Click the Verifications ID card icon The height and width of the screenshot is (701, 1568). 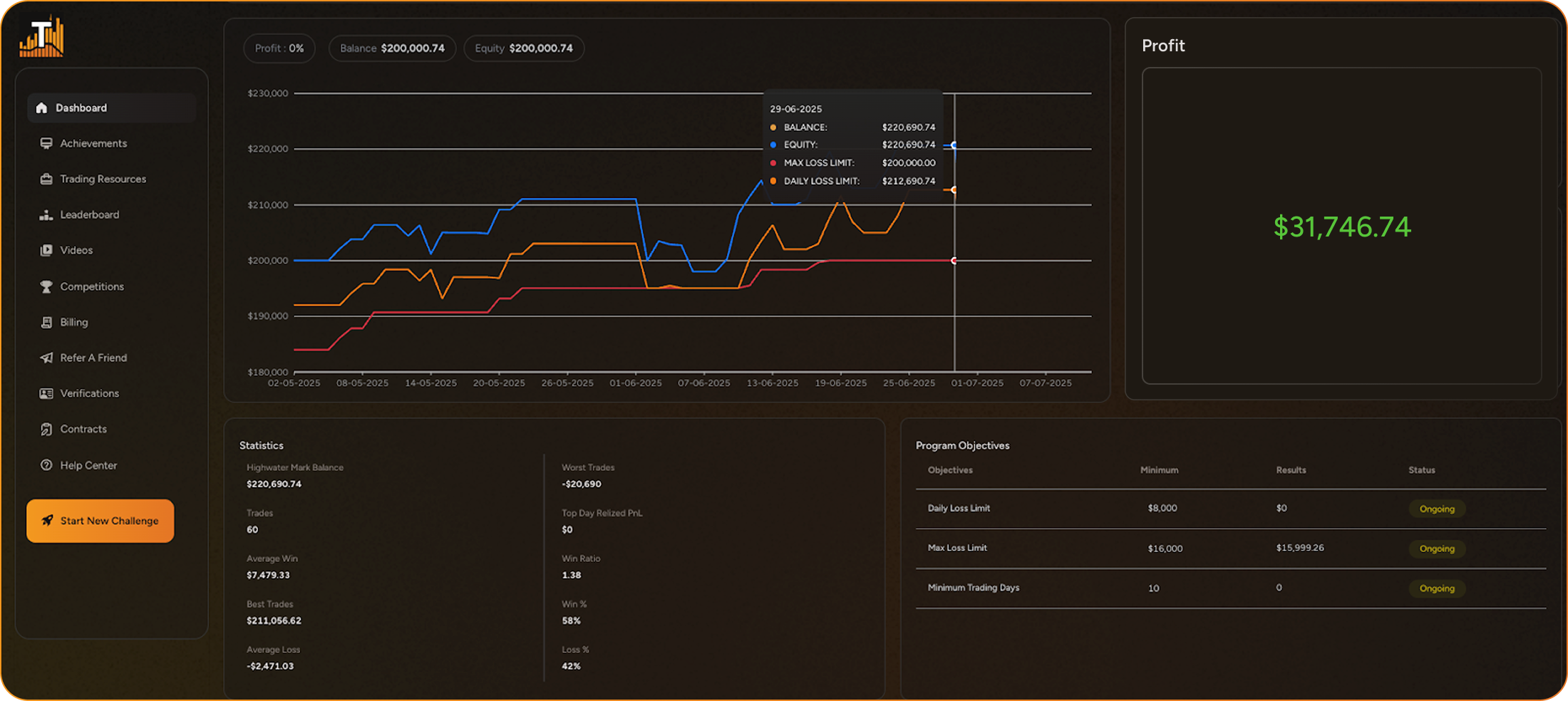tap(46, 393)
